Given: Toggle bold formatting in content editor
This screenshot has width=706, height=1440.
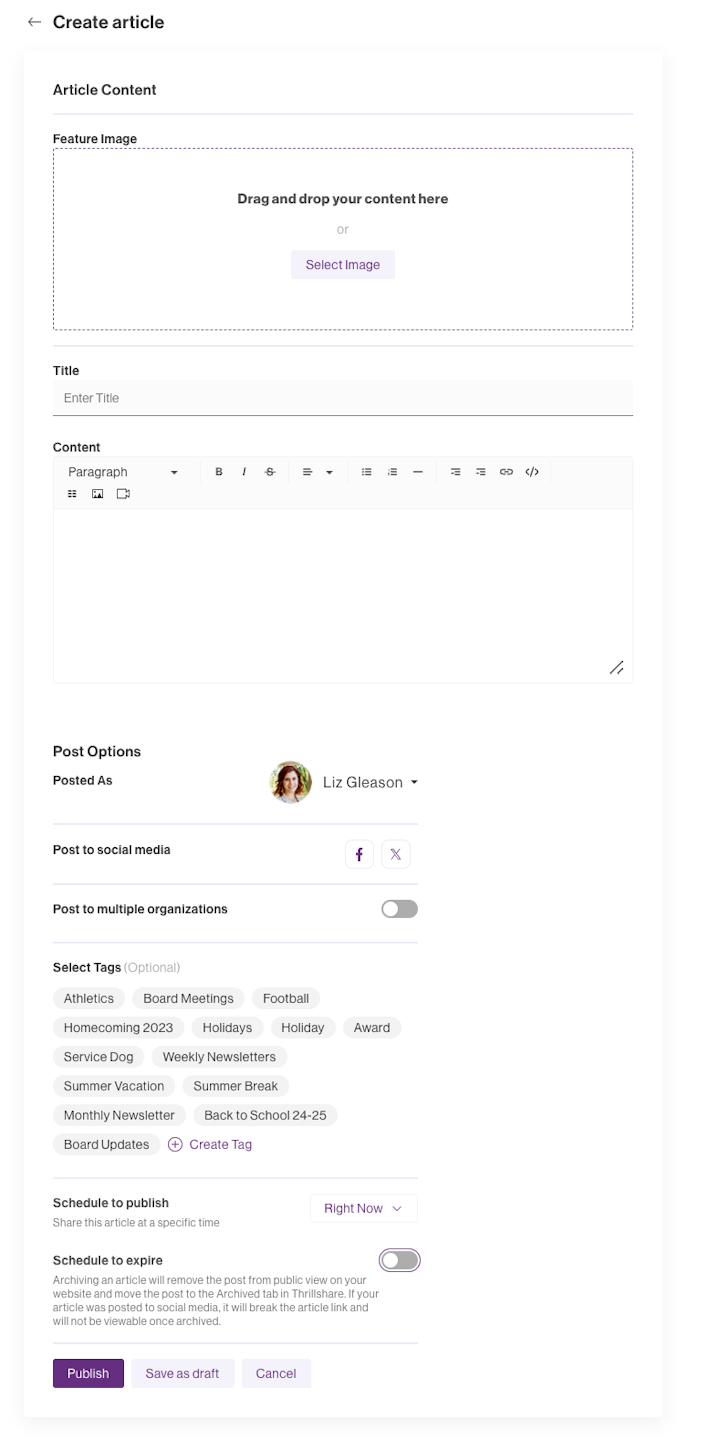Looking at the screenshot, I should coord(219,472).
